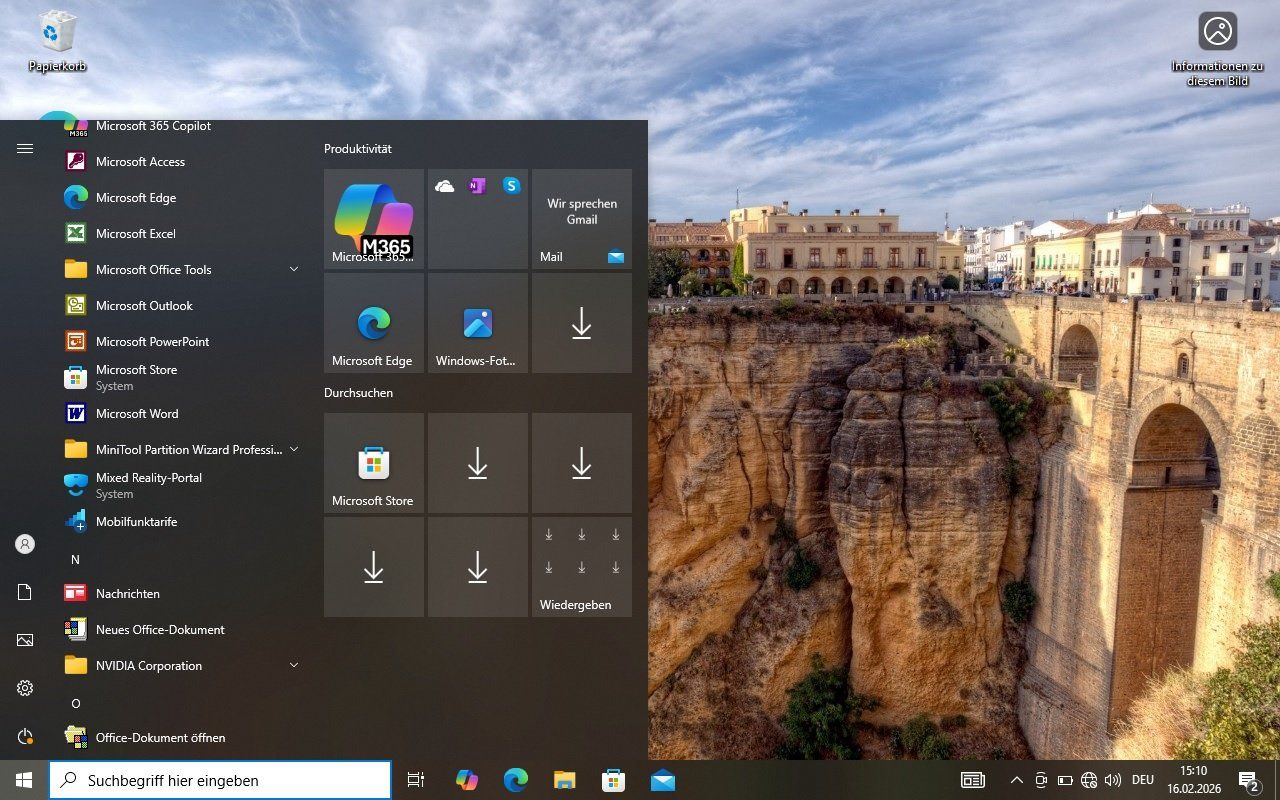
Task: Open the Microsoft Edge tile
Action: [x=374, y=323]
